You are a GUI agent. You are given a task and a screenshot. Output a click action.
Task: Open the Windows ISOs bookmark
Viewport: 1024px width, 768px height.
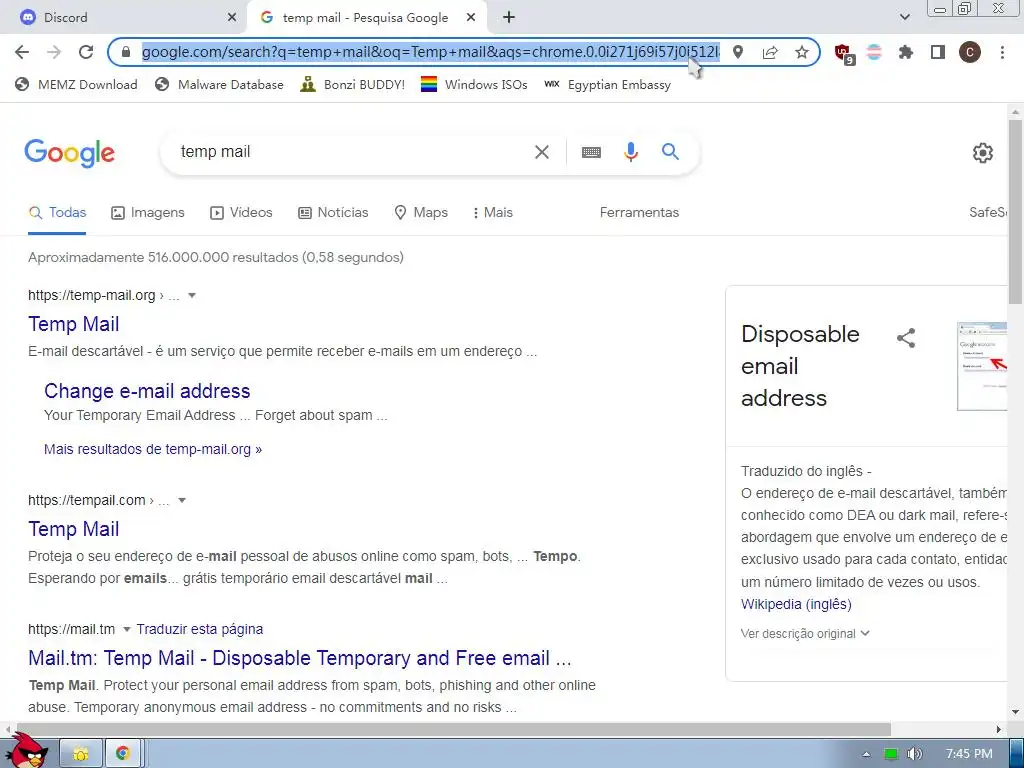point(474,84)
